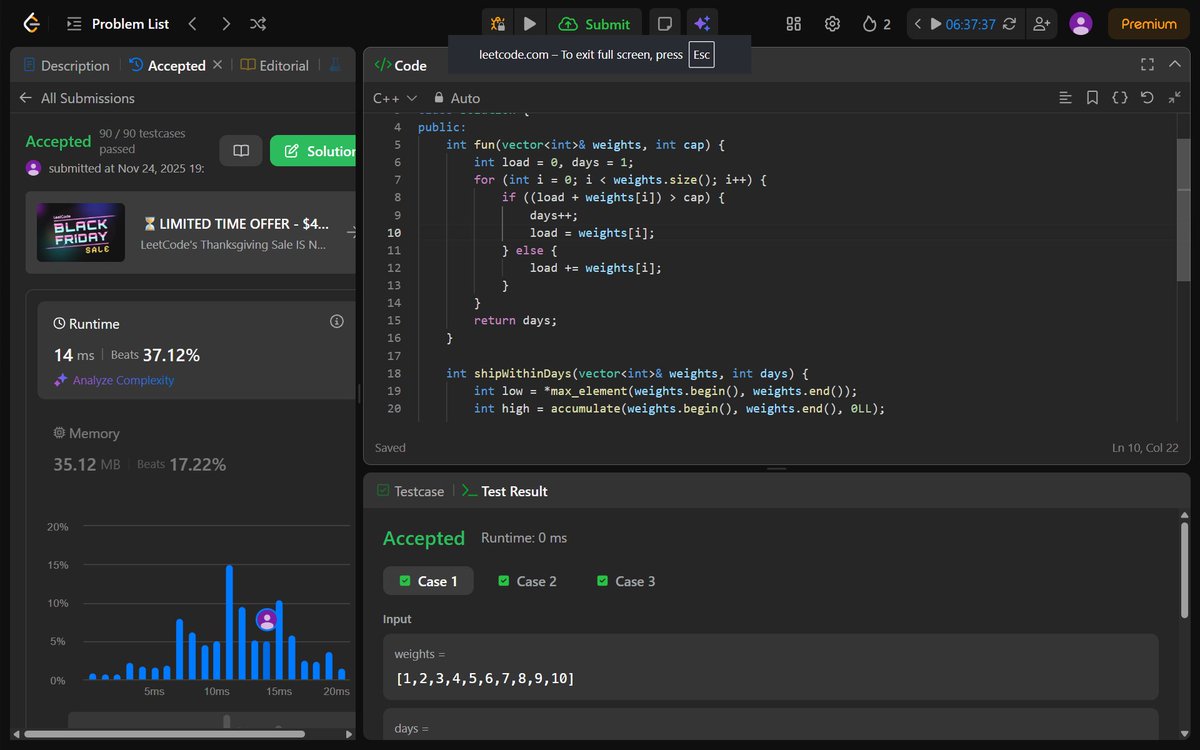The width and height of the screenshot is (1200, 750).
Task: Open the layout grid icon
Action: coord(794,23)
